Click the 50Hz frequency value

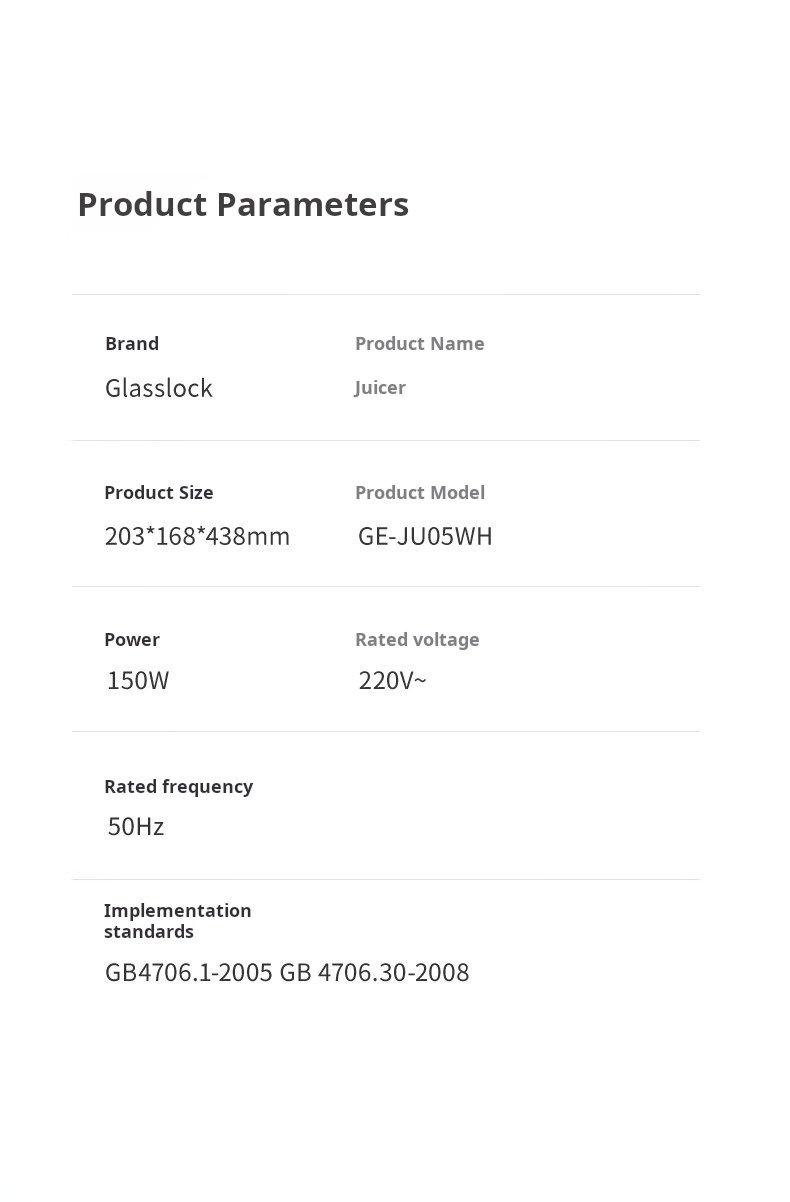pyautogui.click(x=136, y=827)
